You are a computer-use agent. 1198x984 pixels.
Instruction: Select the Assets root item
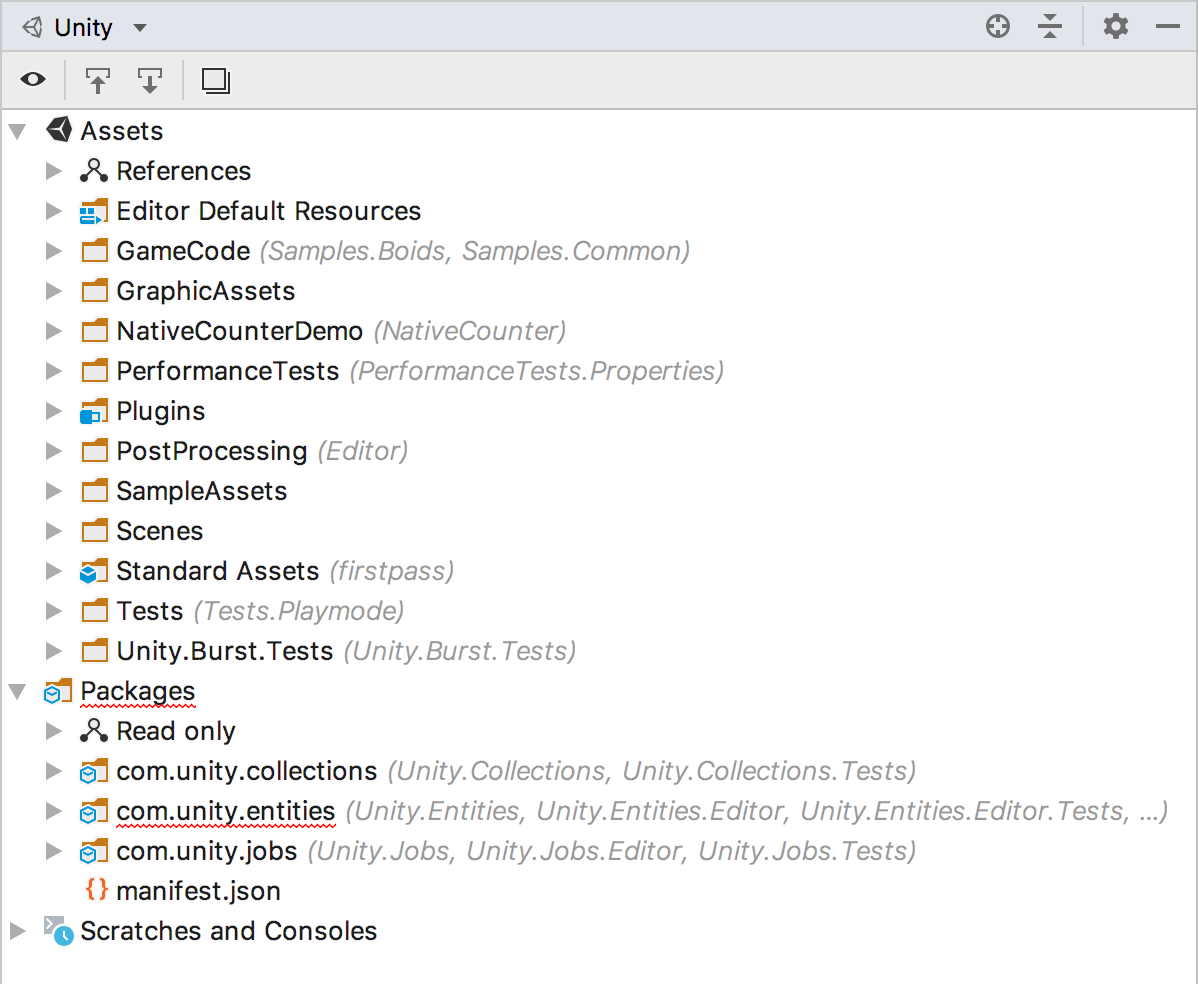122,131
